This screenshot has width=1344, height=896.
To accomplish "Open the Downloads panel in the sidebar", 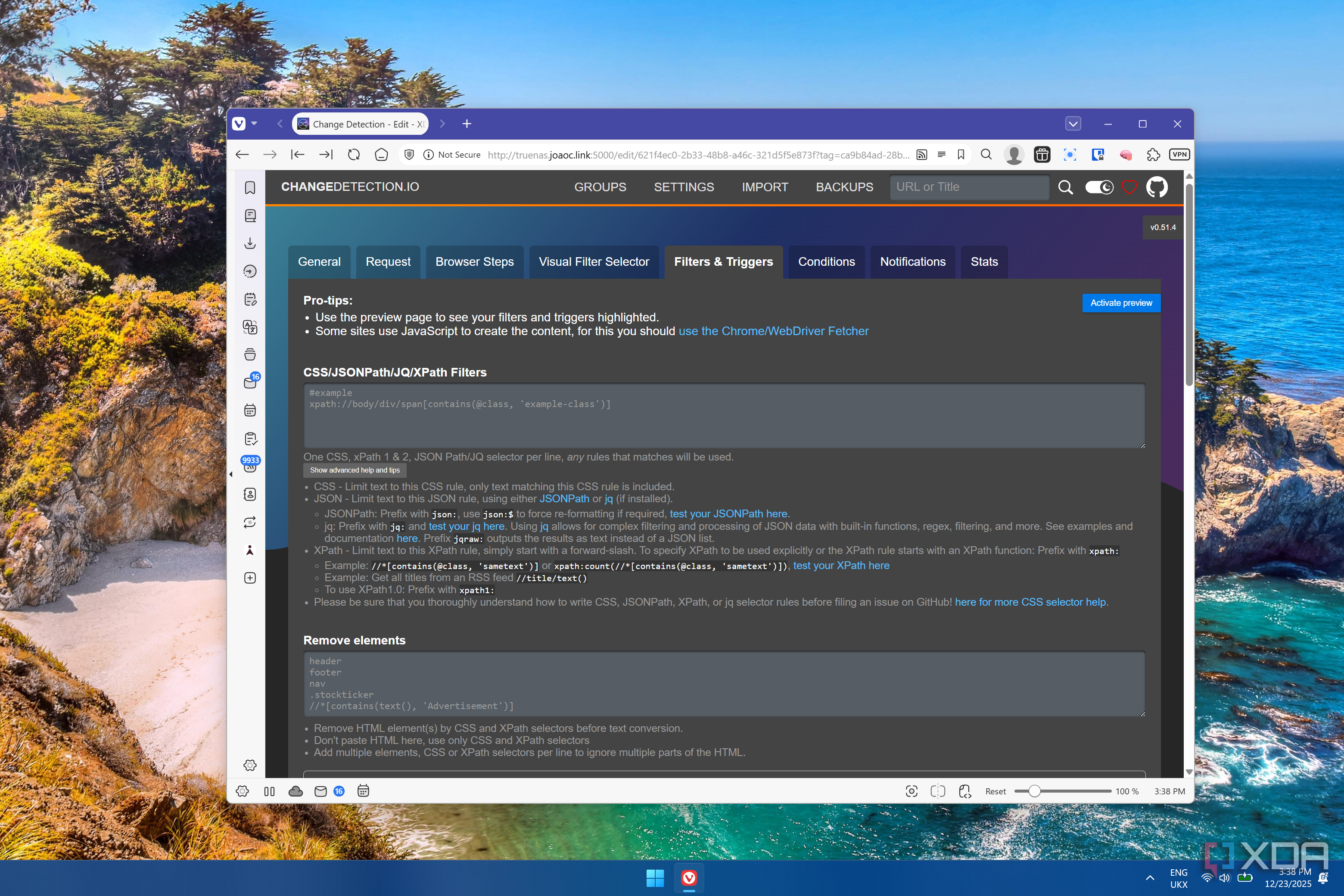I will coord(250,243).
